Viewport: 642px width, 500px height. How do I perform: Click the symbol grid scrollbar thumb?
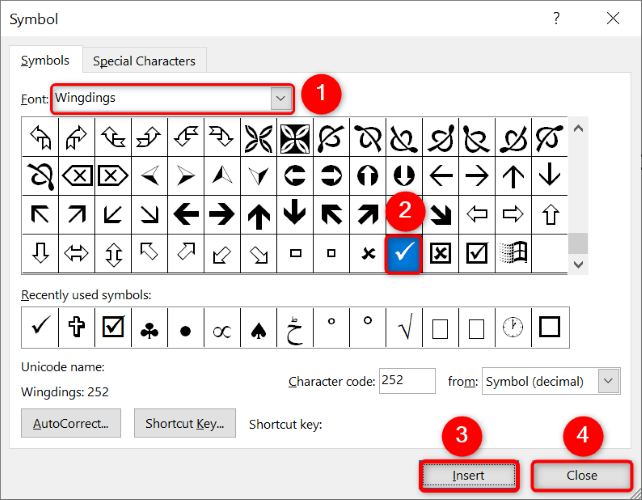pyautogui.click(x=578, y=243)
